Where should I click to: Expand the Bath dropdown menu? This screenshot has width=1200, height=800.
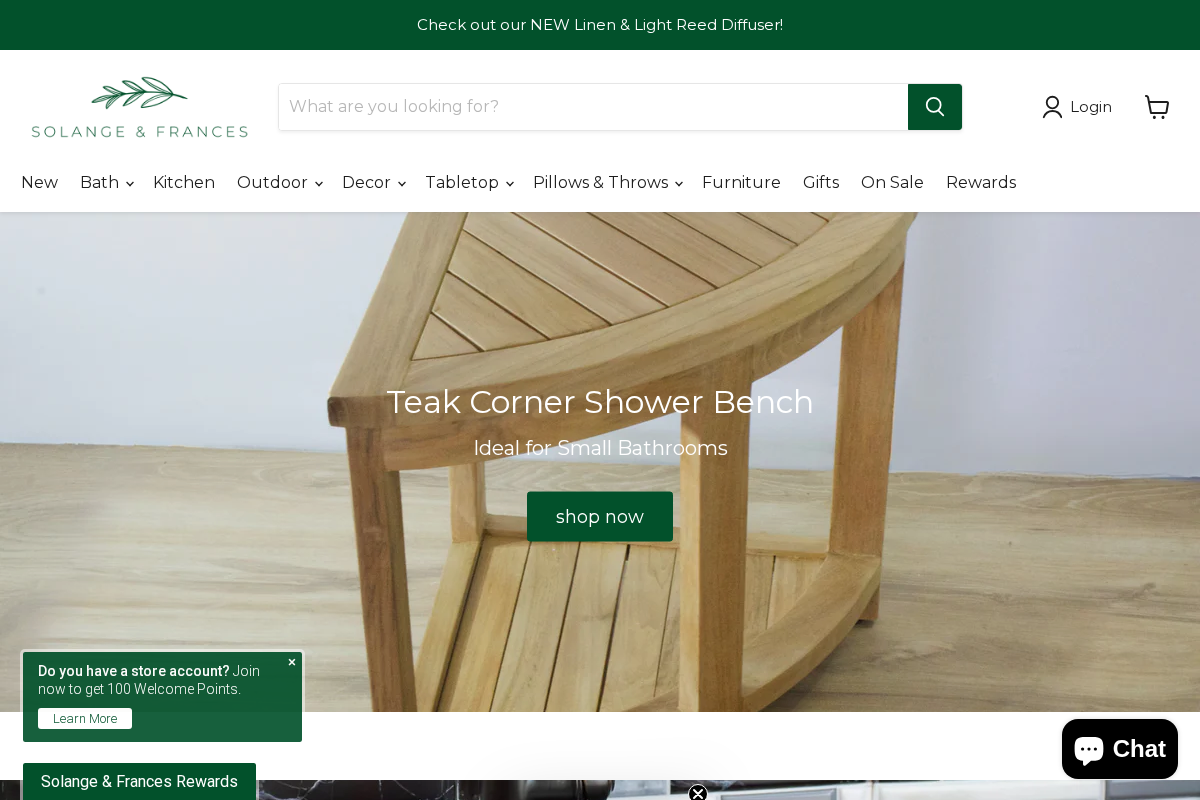(x=106, y=183)
